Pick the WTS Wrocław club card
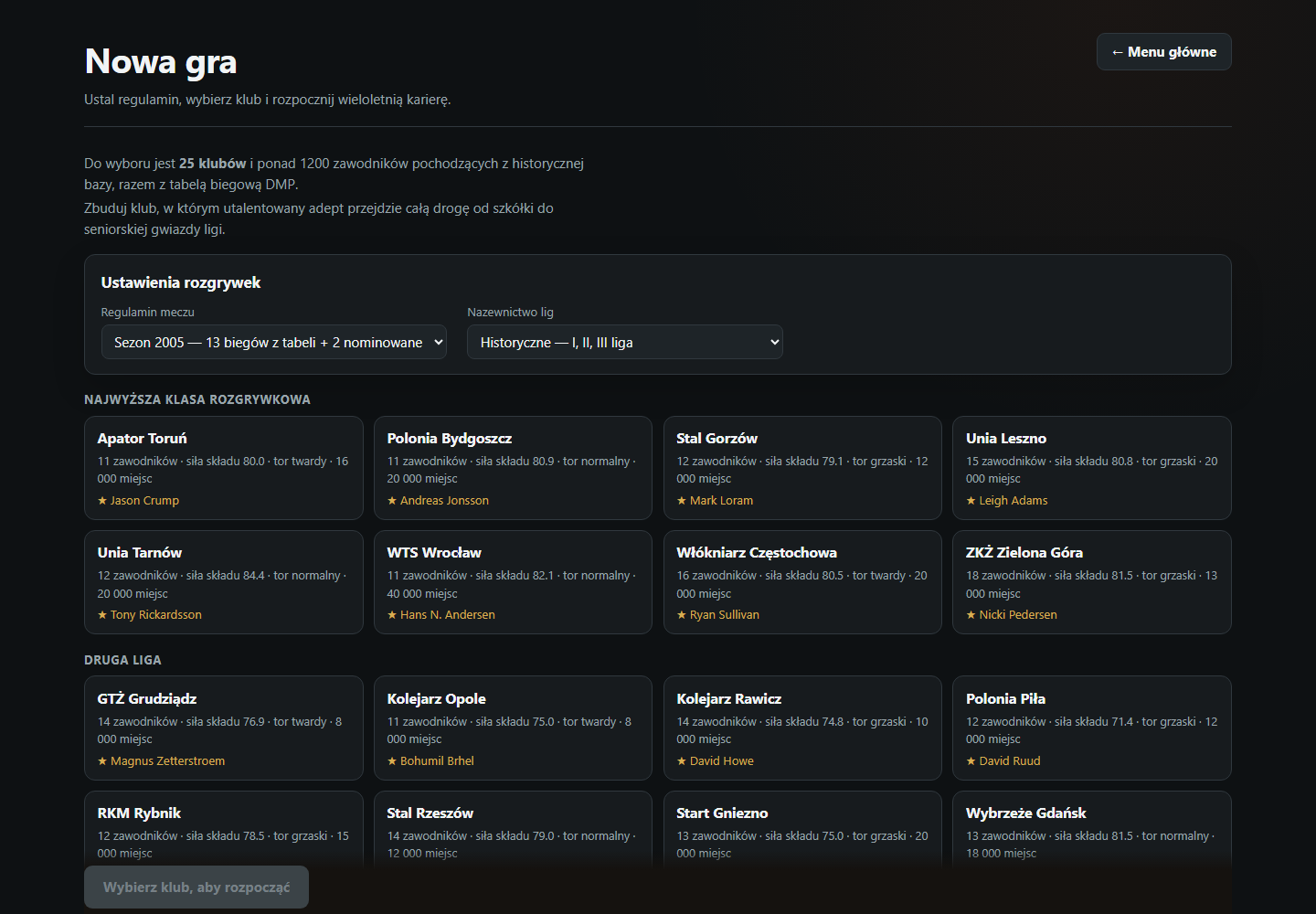 (x=513, y=582)
